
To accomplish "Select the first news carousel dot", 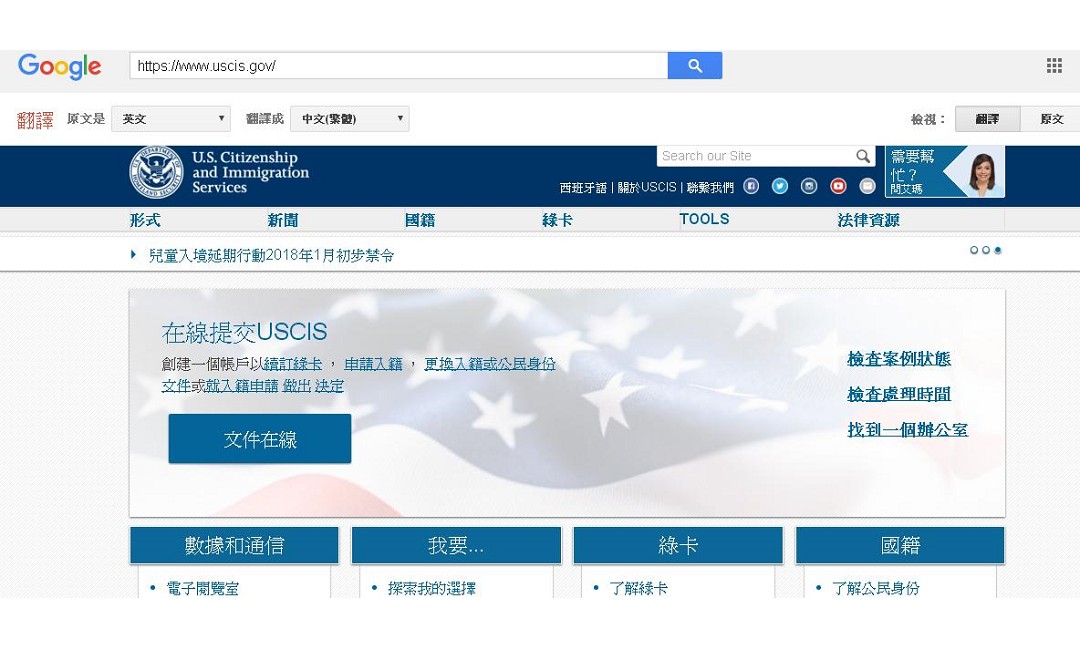I will click(x=974, y=250).
